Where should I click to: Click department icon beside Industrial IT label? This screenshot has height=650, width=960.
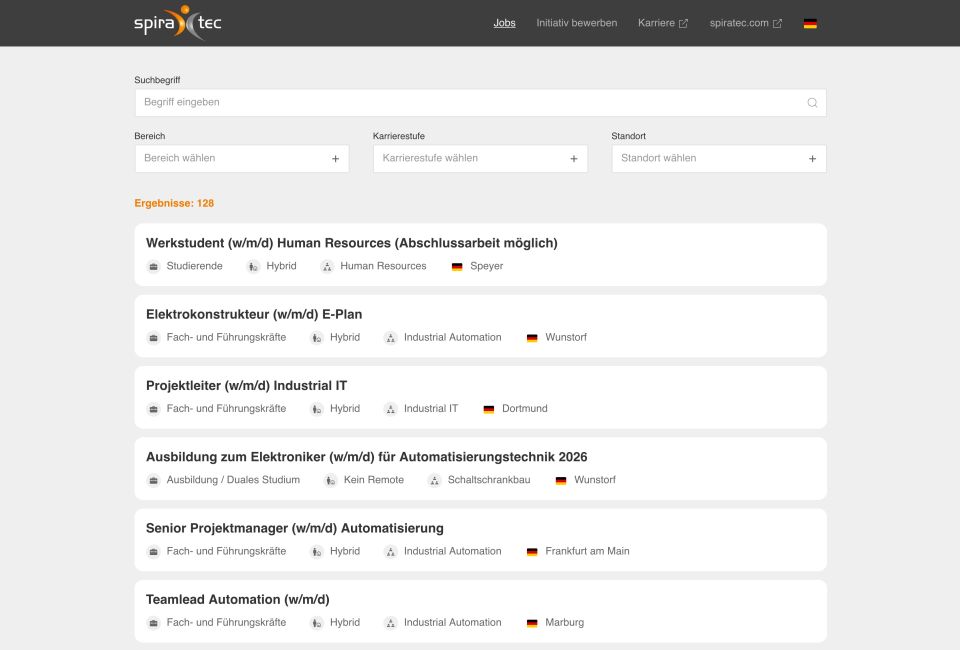[x=391, y=409]
